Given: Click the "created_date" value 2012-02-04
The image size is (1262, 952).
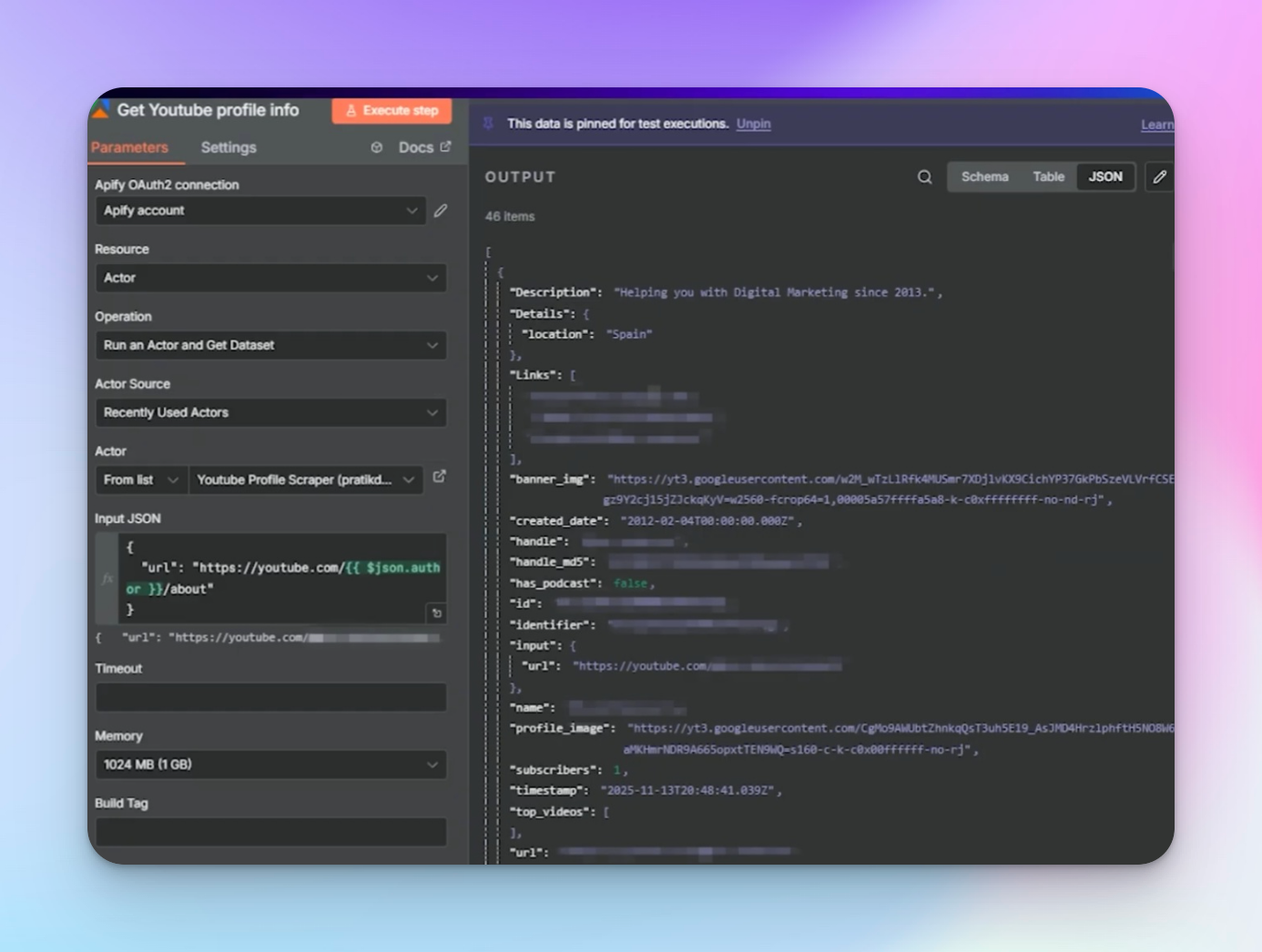Looking at the screenshot, I should click(x=707, y=522).
